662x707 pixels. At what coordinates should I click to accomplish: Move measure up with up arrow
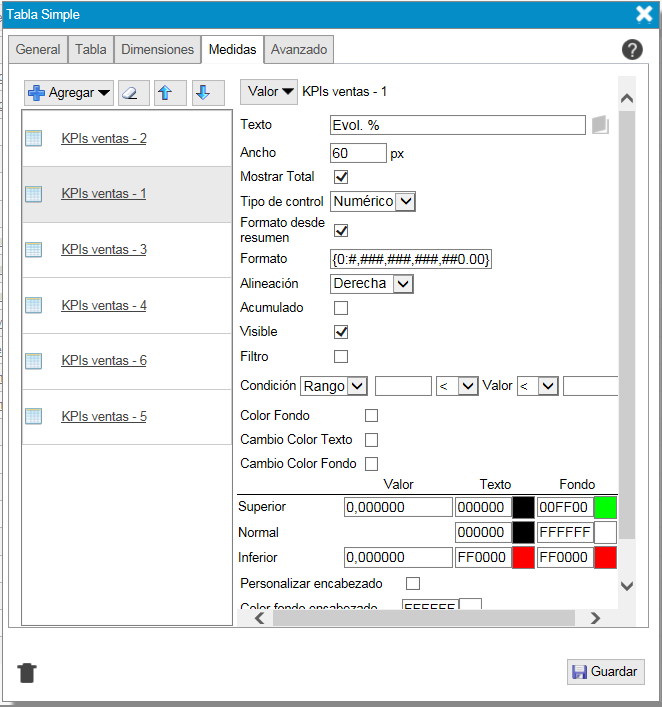(166, 93)
